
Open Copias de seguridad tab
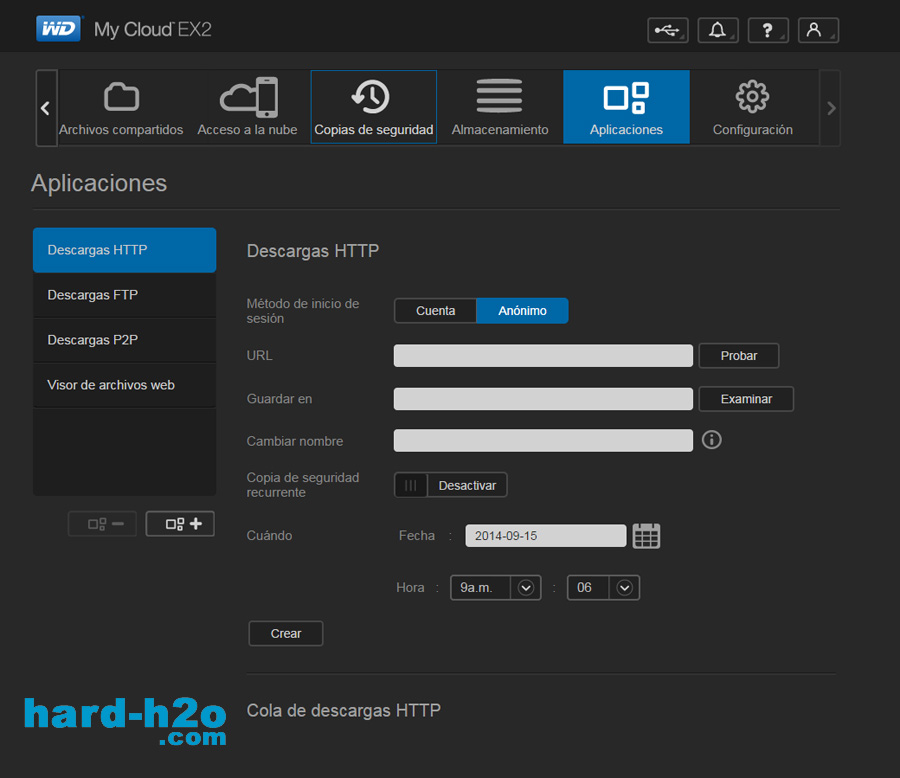(374, 107)
